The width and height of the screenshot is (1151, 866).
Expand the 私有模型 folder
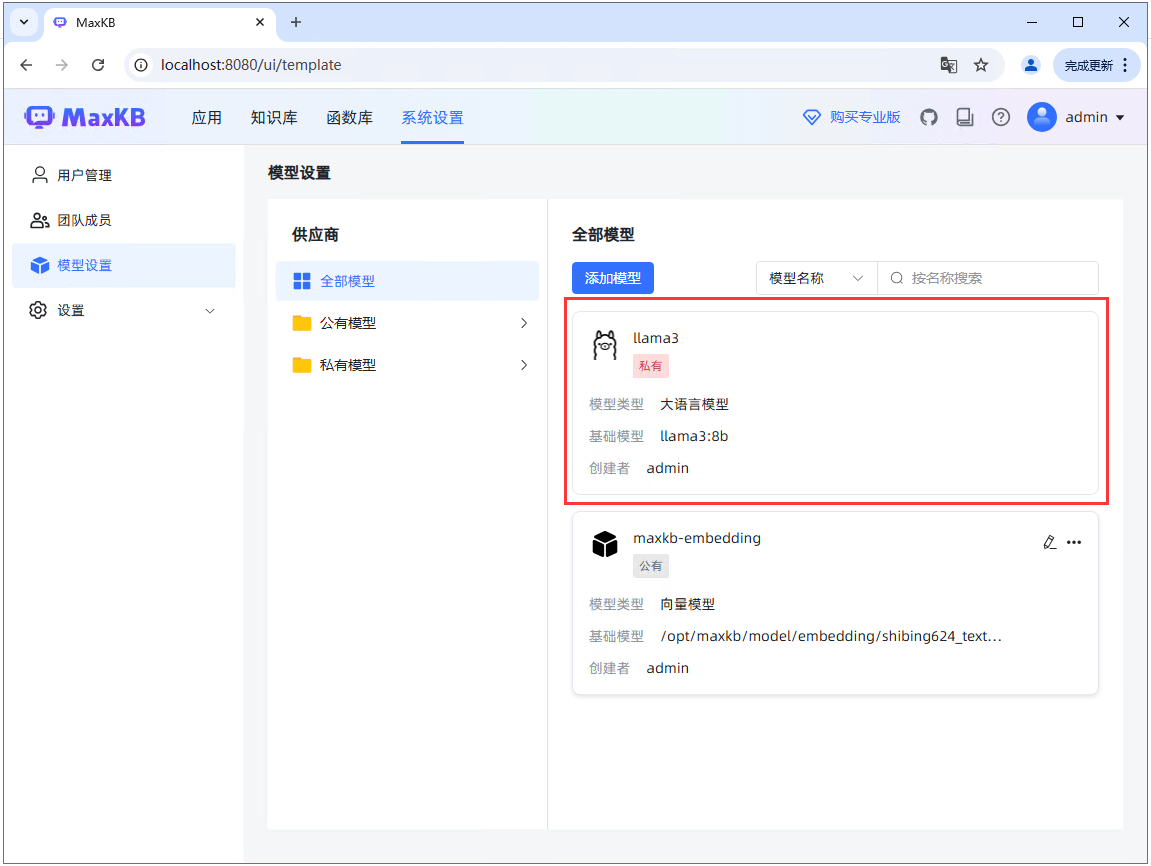click(x=523, y=365)
